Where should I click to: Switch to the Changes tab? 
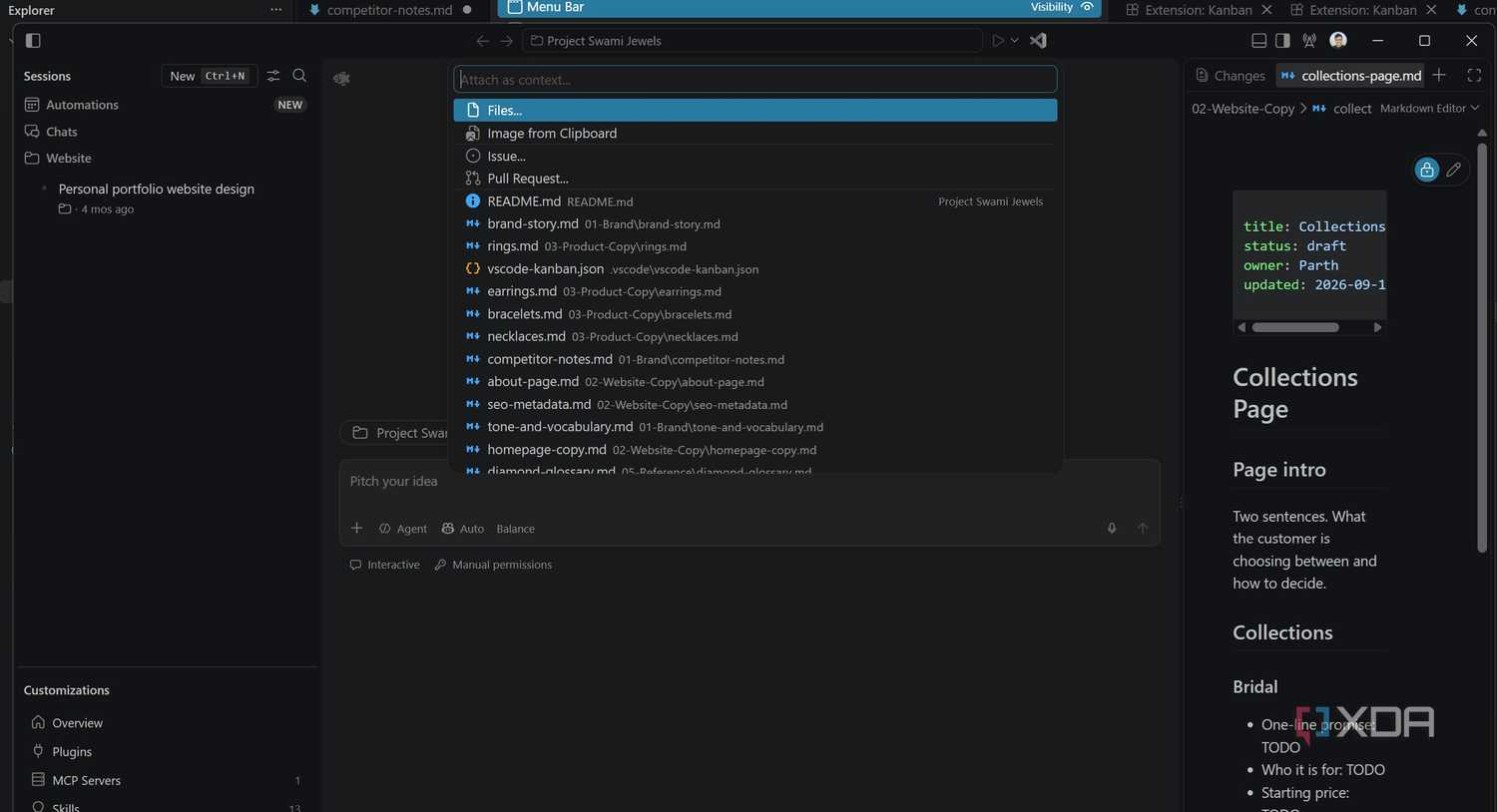1231,76
